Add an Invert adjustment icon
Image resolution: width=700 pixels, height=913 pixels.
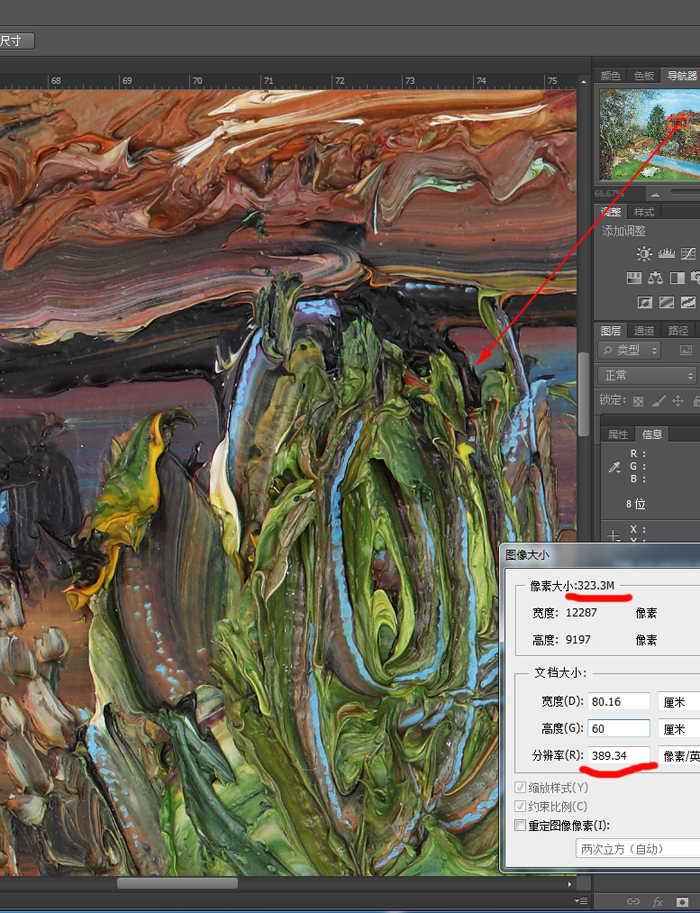coord(645,302)
